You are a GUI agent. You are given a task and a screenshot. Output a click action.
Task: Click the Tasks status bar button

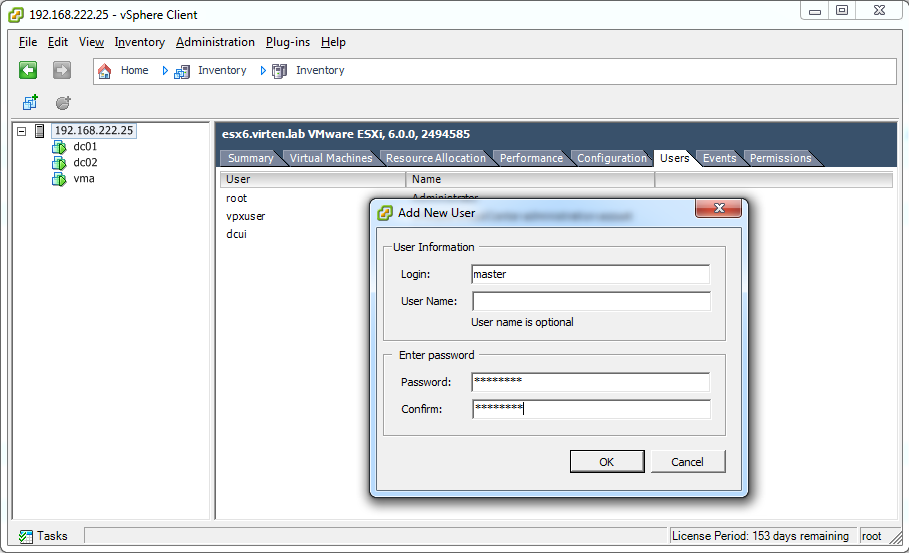(43, 536)
